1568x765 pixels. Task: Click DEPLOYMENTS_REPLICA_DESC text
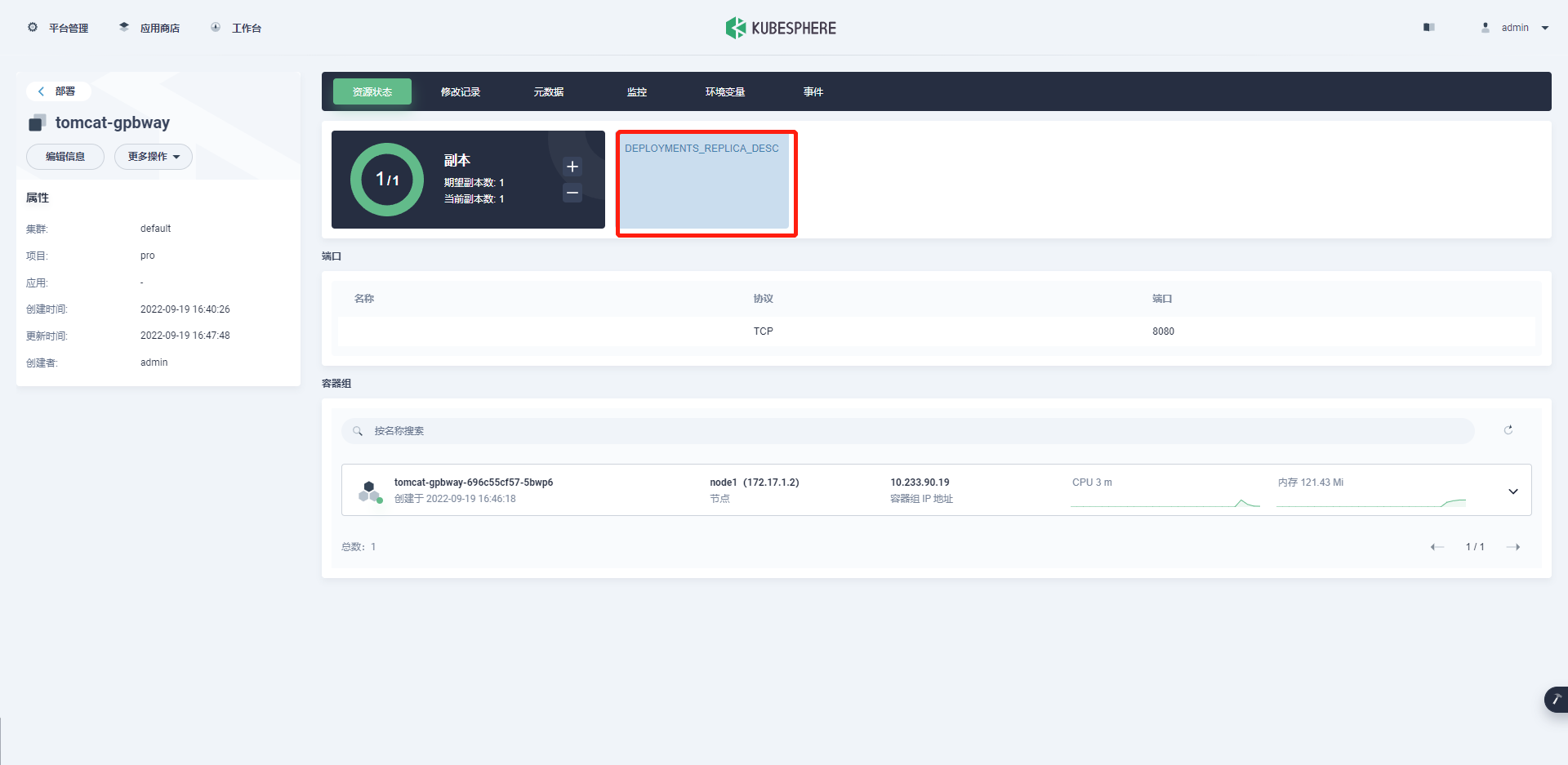point(702,149)
